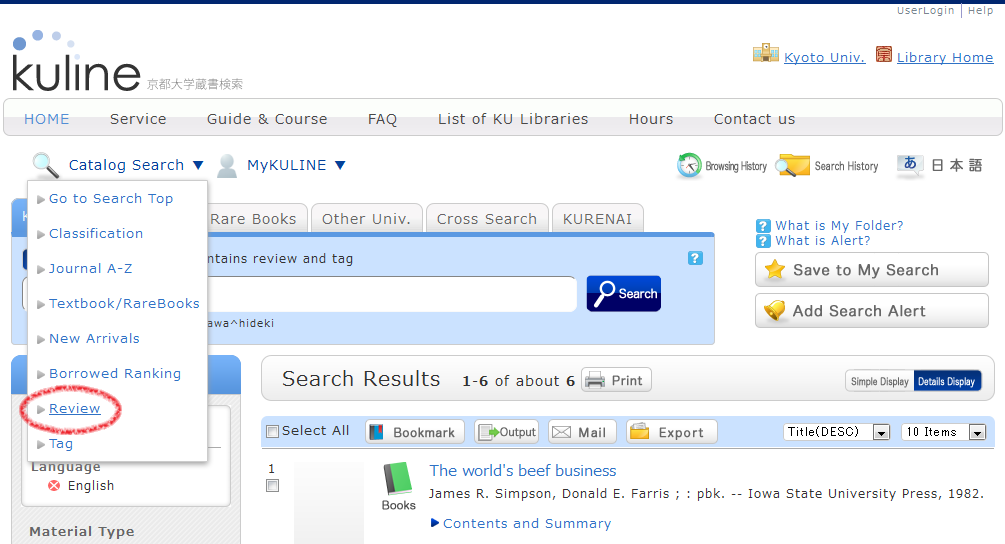Select Textbook/RareBooks menu entry
This screenshot has width=1005, height=544.
point(124,303)
